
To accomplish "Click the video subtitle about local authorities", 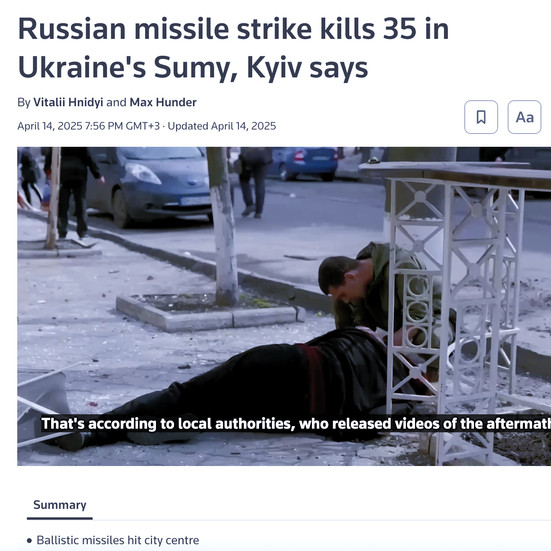I will (296, 424).
